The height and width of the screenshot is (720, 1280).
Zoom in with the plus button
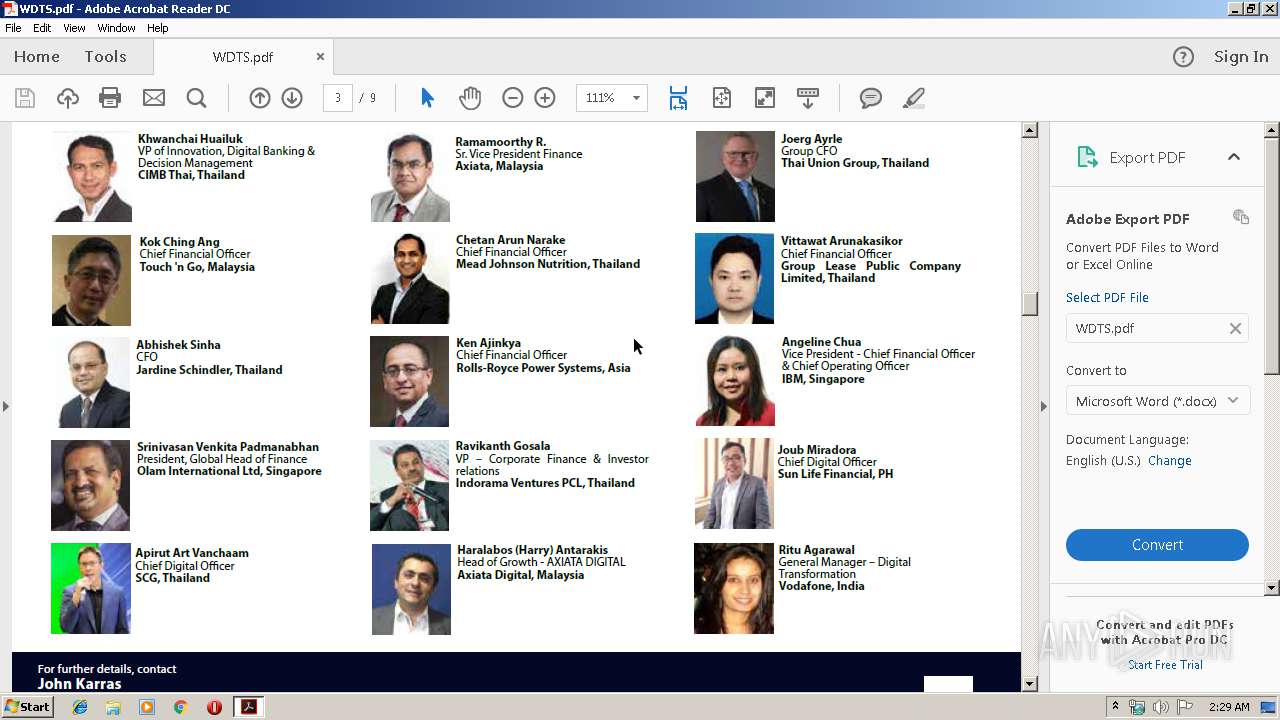(545, 98)
